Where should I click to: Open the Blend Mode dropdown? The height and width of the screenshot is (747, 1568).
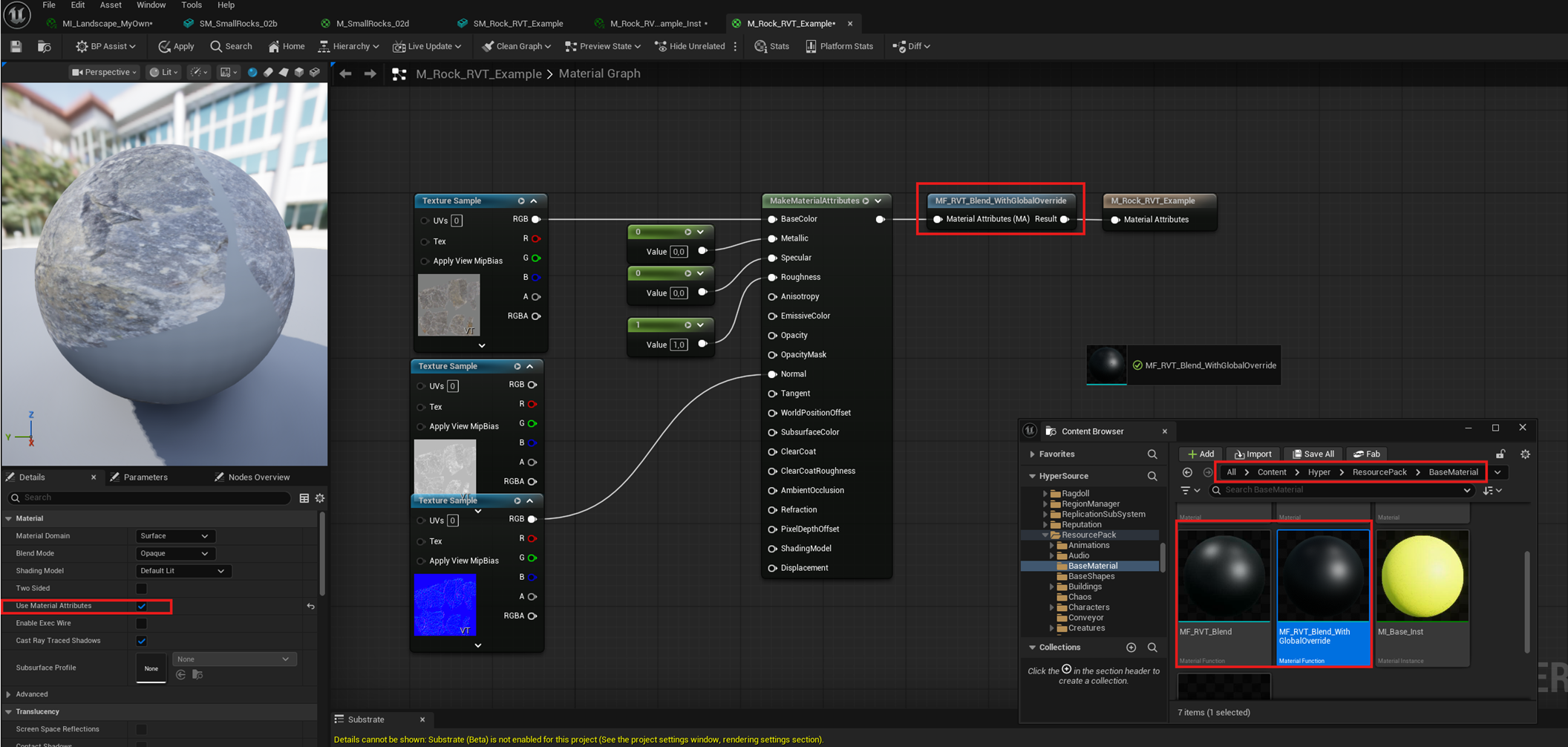[174, 553]
